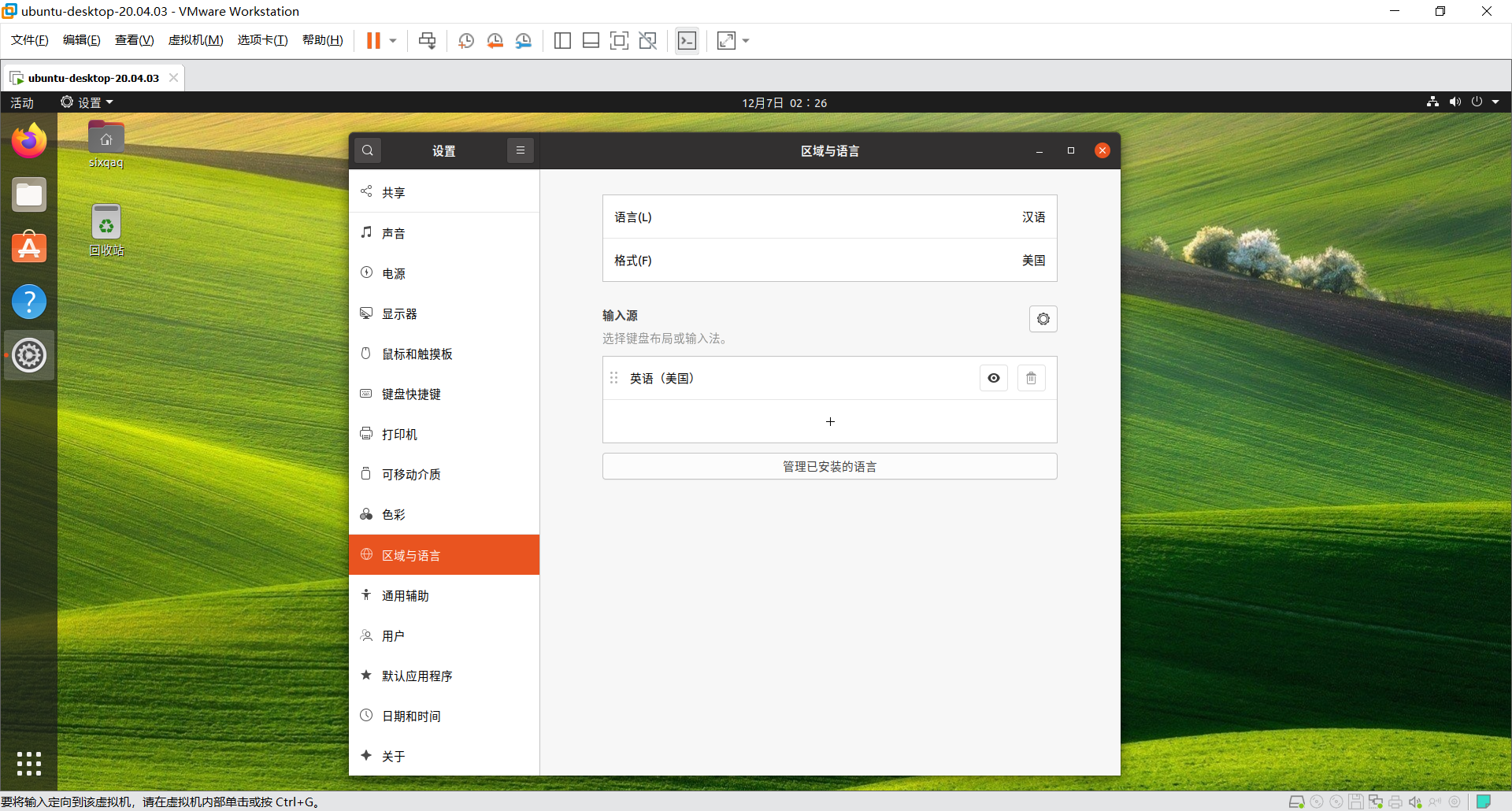Screen dimensions: 1512x811
Task: Show or hide the VMware library panel
Action: [562, 40]
